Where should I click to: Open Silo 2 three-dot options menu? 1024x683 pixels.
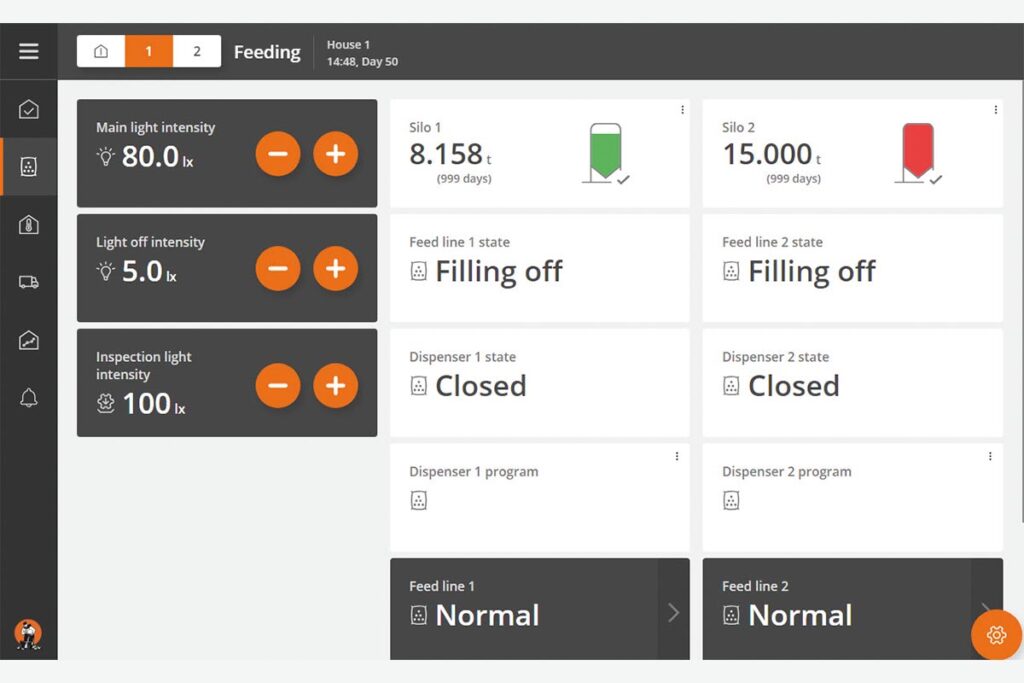click(x=995, y=110)
